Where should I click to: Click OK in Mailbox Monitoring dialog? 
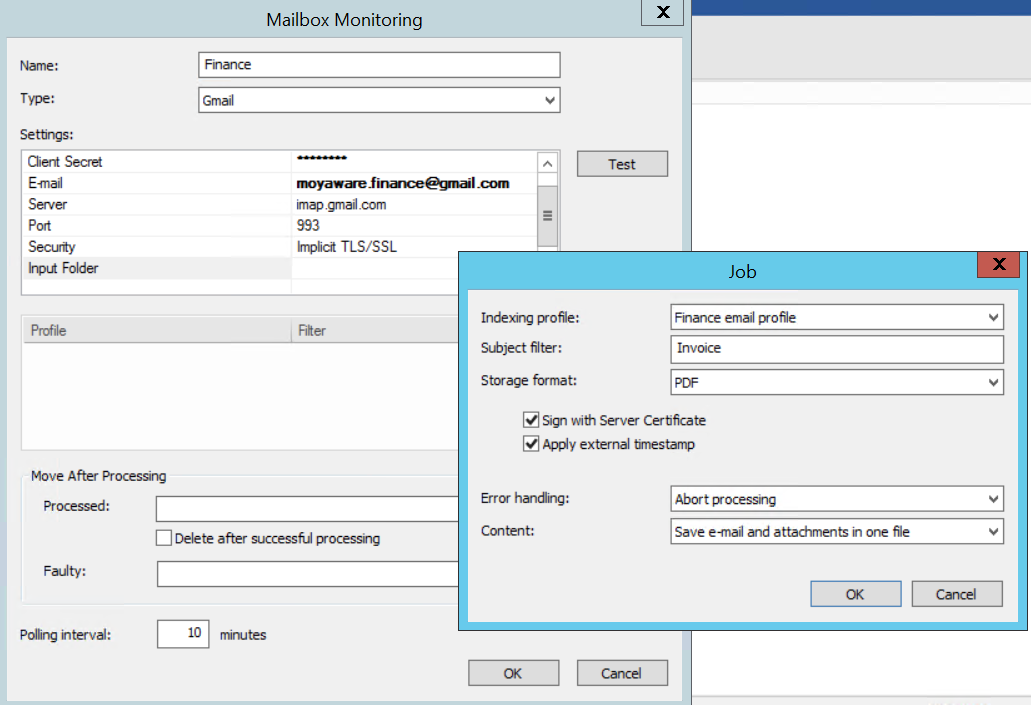tap(513, 672)
